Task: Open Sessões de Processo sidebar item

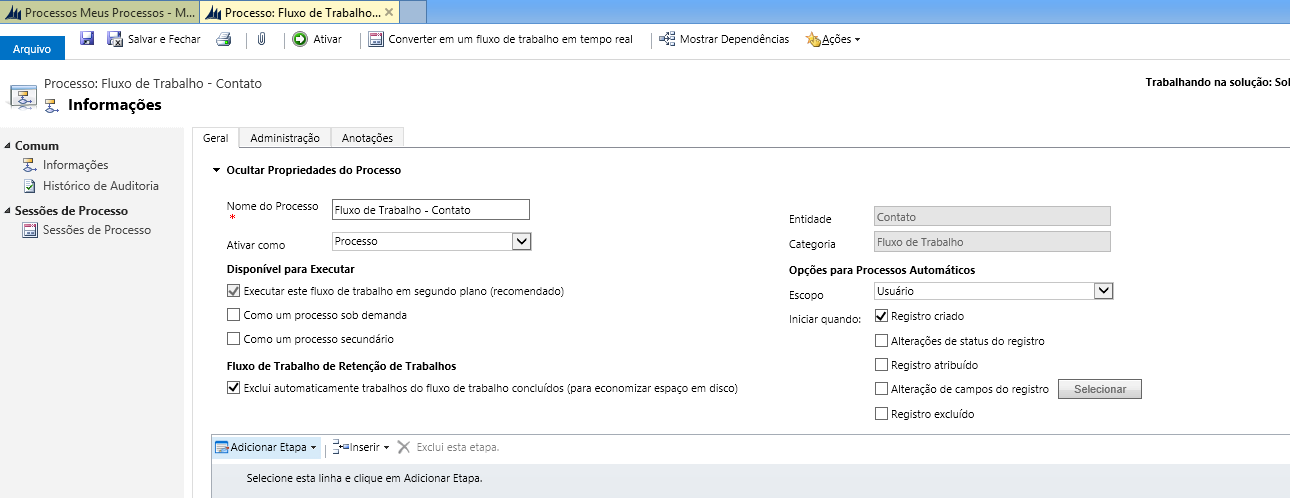Action: (96, 230)
